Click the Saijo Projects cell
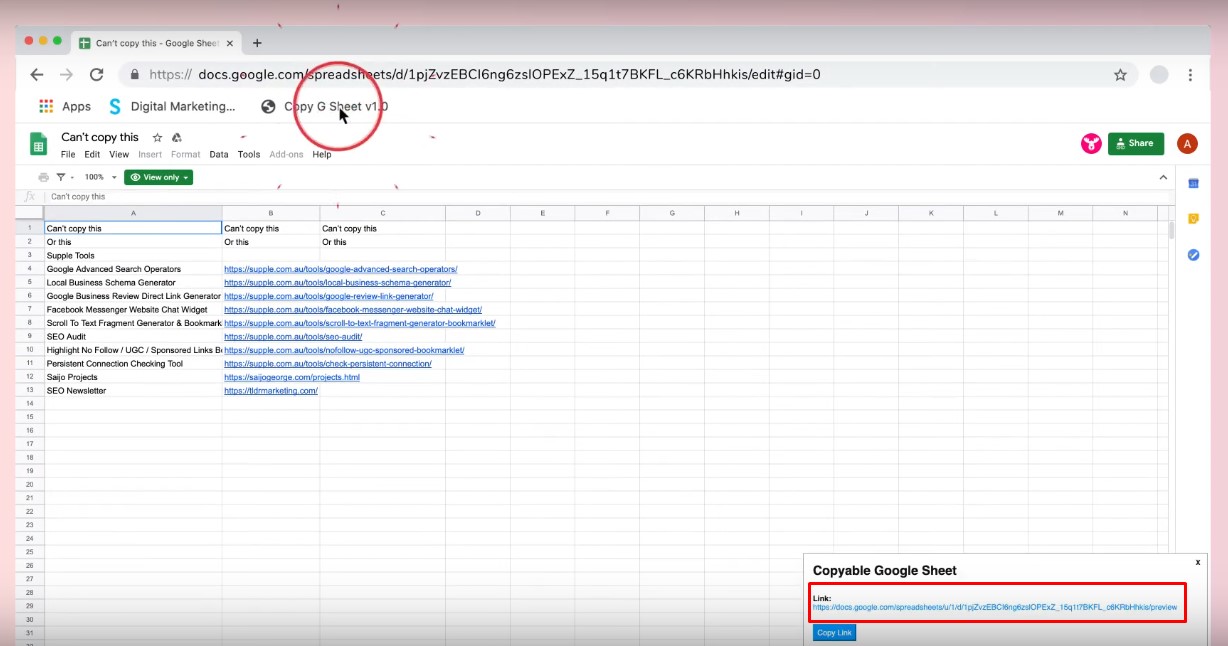The height and width of the screenshot is (646, 1228). tap(133, 377)
